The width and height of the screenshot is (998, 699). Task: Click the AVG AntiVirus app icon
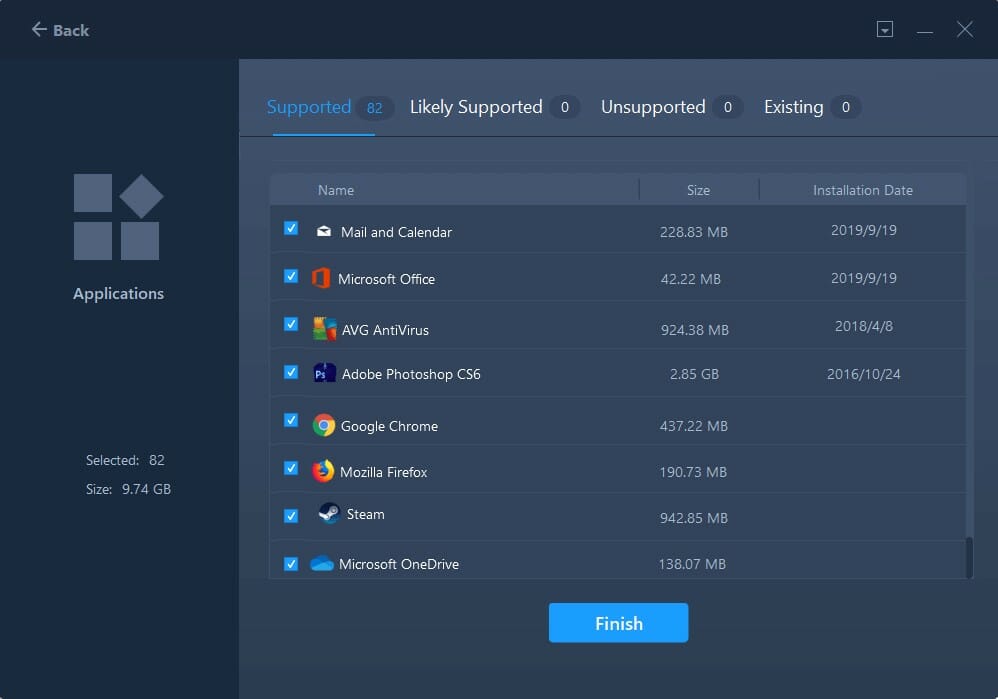point(325,328)
